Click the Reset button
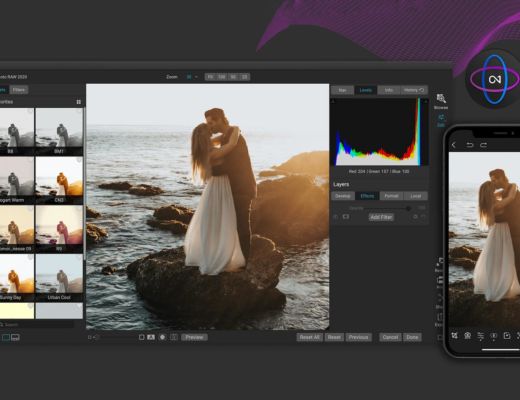 click(334, 337)
